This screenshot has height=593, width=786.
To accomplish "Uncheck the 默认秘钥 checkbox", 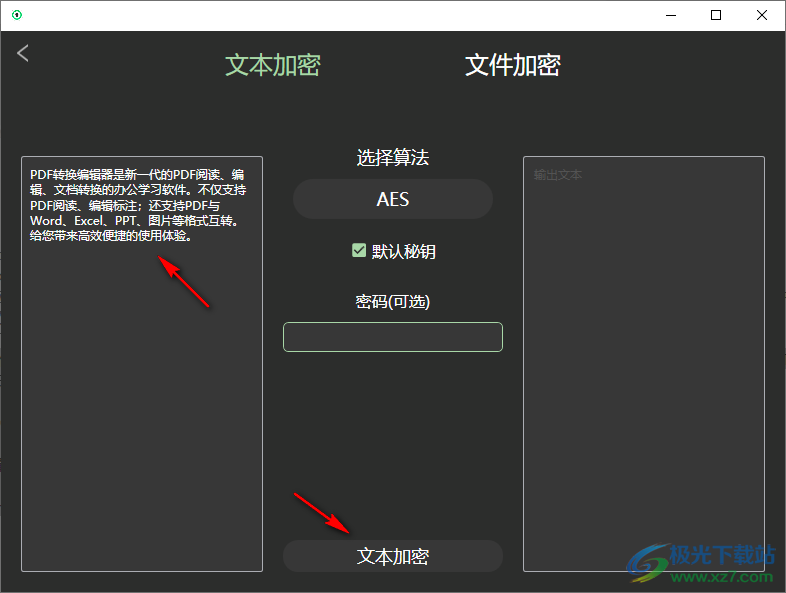I will [x=359, y=250].
